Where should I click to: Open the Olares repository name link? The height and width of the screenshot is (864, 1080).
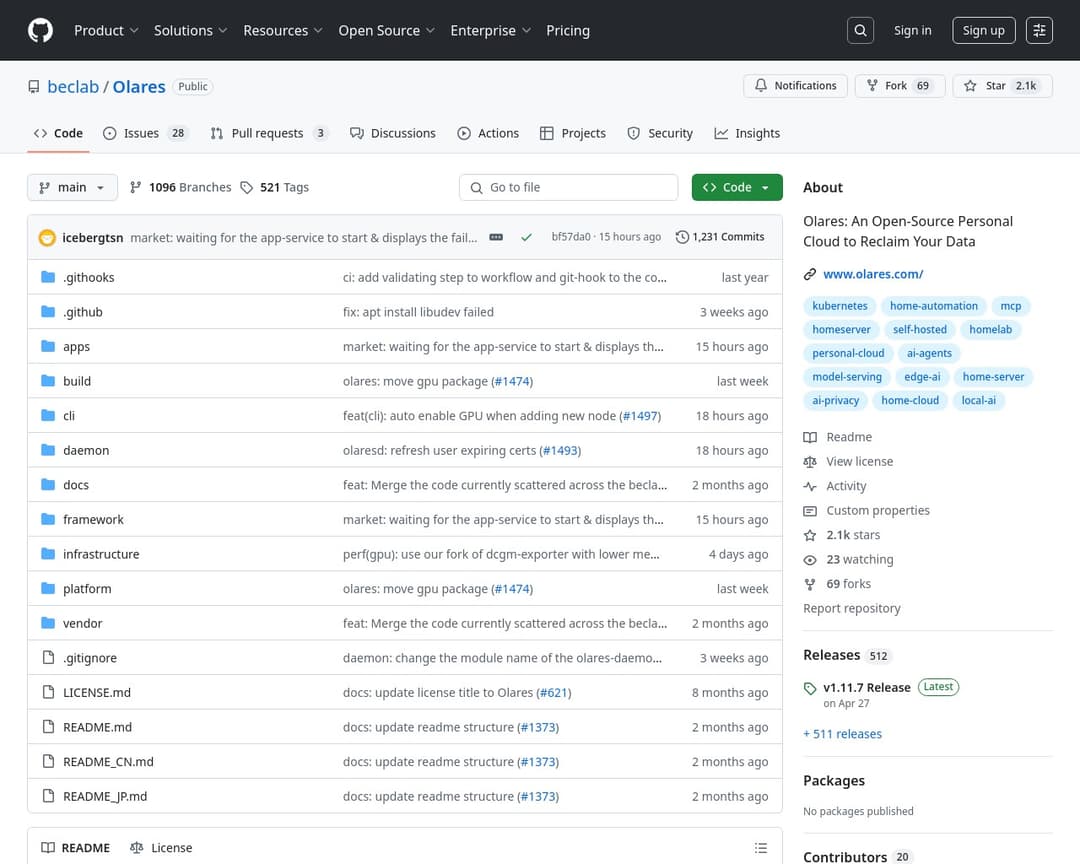[x=139, y=87]
